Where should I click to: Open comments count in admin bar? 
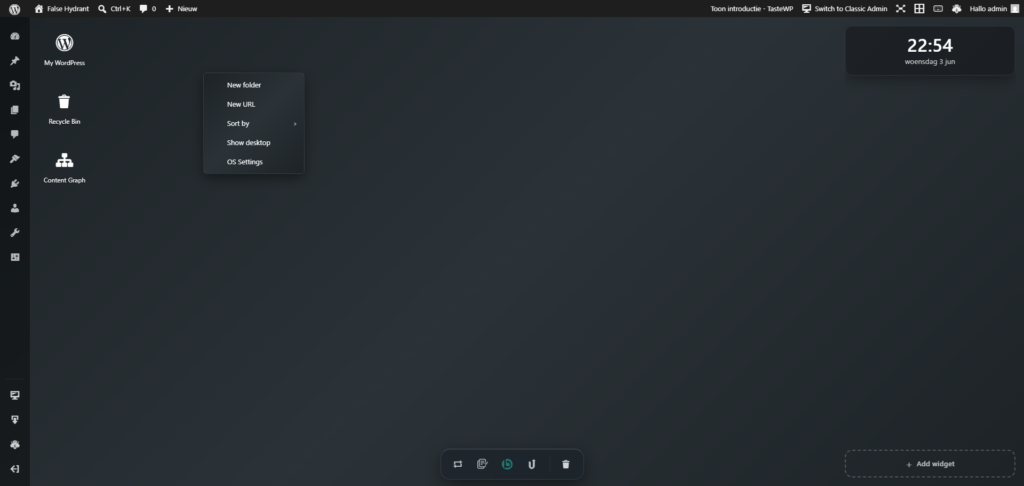coord(148,8)
